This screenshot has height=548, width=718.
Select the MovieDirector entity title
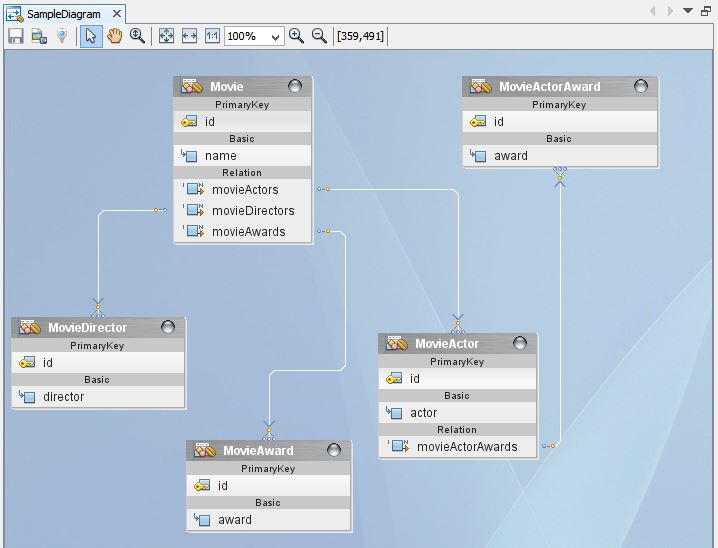tap(87, 327)
